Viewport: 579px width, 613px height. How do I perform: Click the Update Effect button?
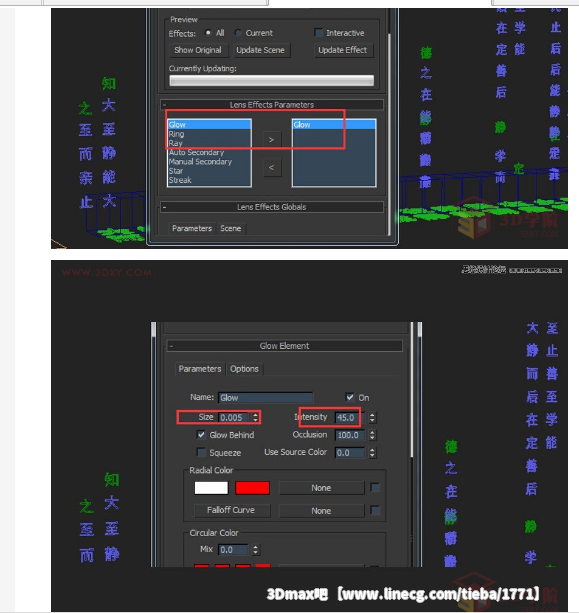343,50
